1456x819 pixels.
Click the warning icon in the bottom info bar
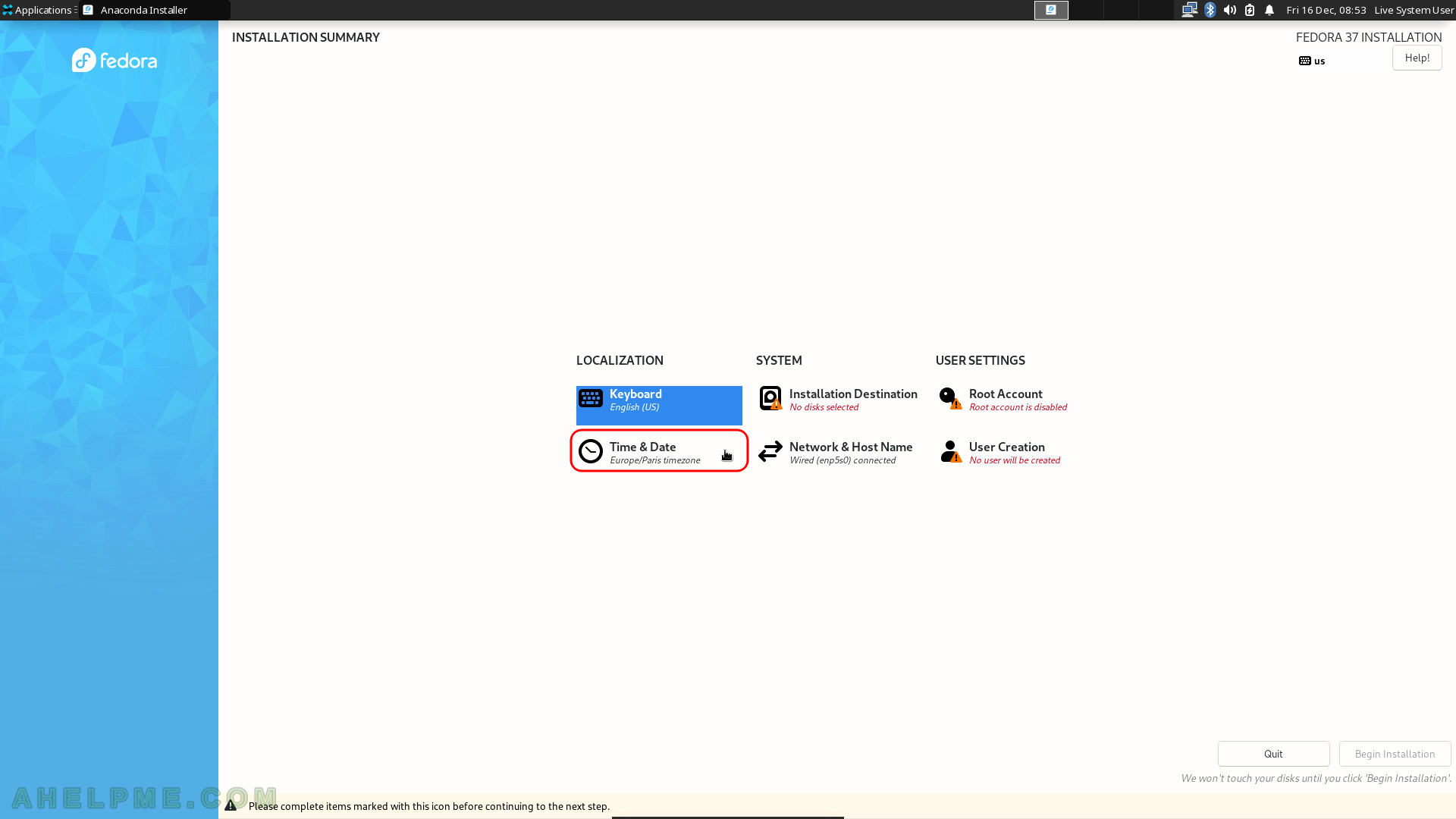(x=231, y=805)
